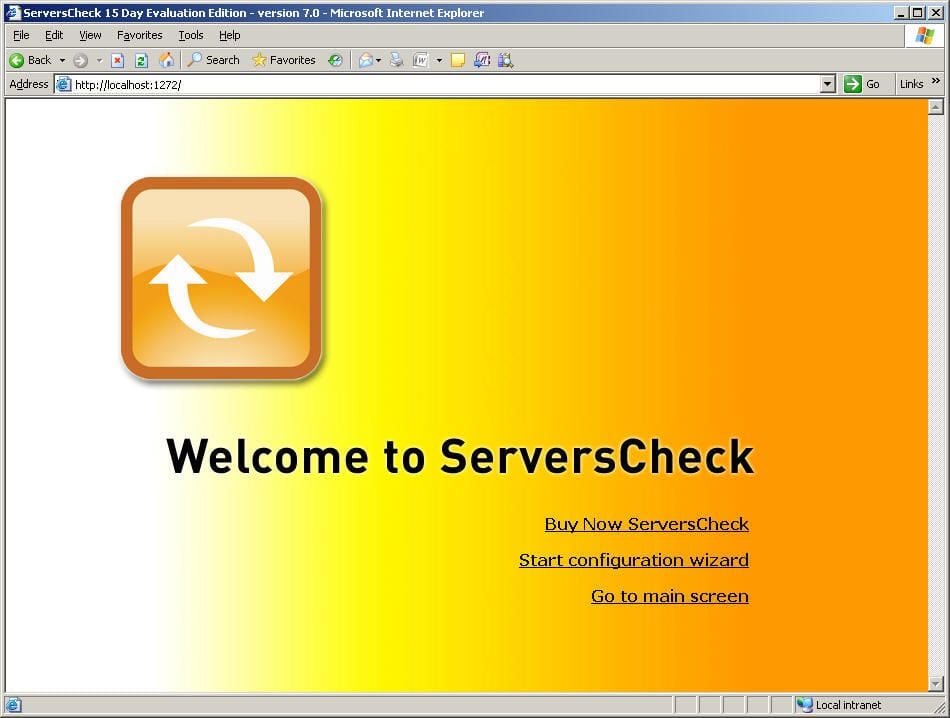Click the Links toolbar label
This screenshot has height=718, width=950.
911,84
